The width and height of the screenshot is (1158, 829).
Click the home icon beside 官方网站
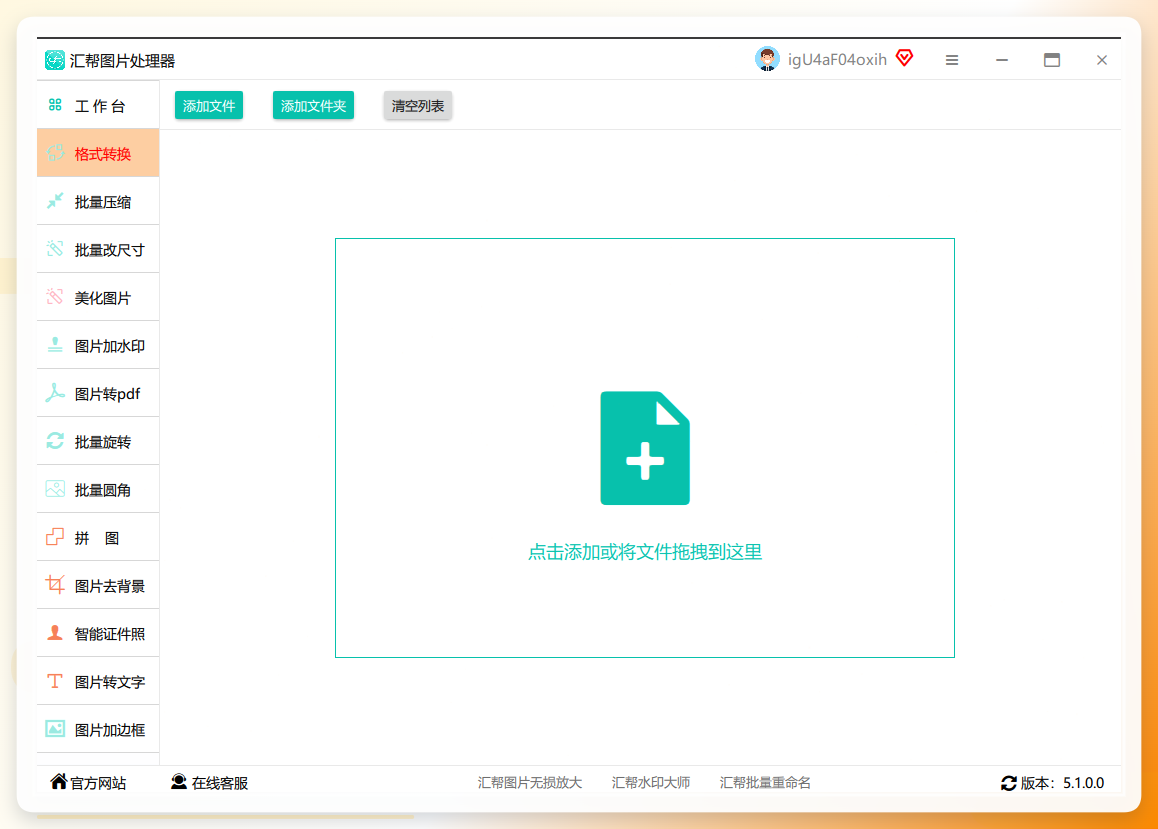click(58, 782)
